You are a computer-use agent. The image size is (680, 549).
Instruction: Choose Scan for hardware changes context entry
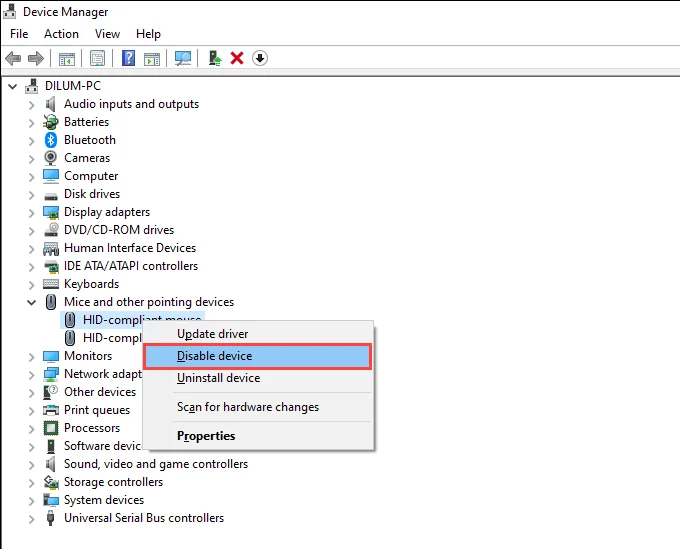point(258,407)
